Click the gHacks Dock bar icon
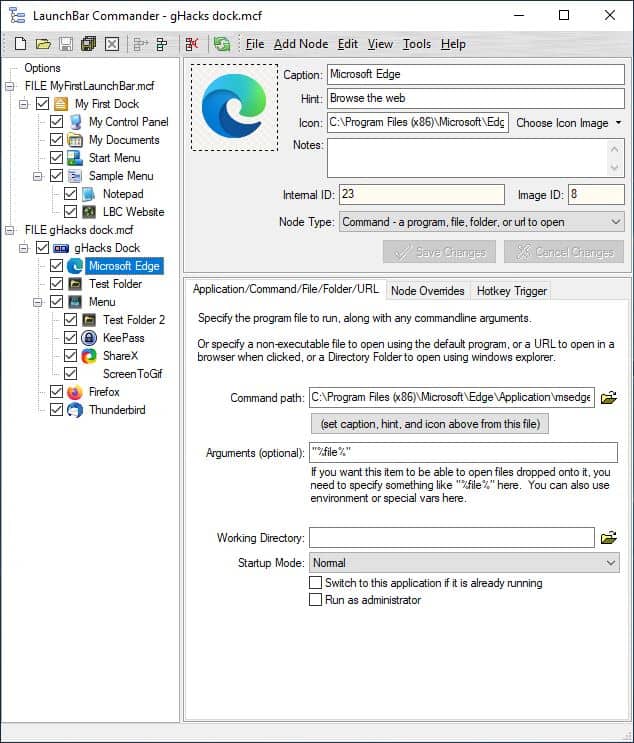The width and height of the screenshot is (634, 743). coord(61,248)
